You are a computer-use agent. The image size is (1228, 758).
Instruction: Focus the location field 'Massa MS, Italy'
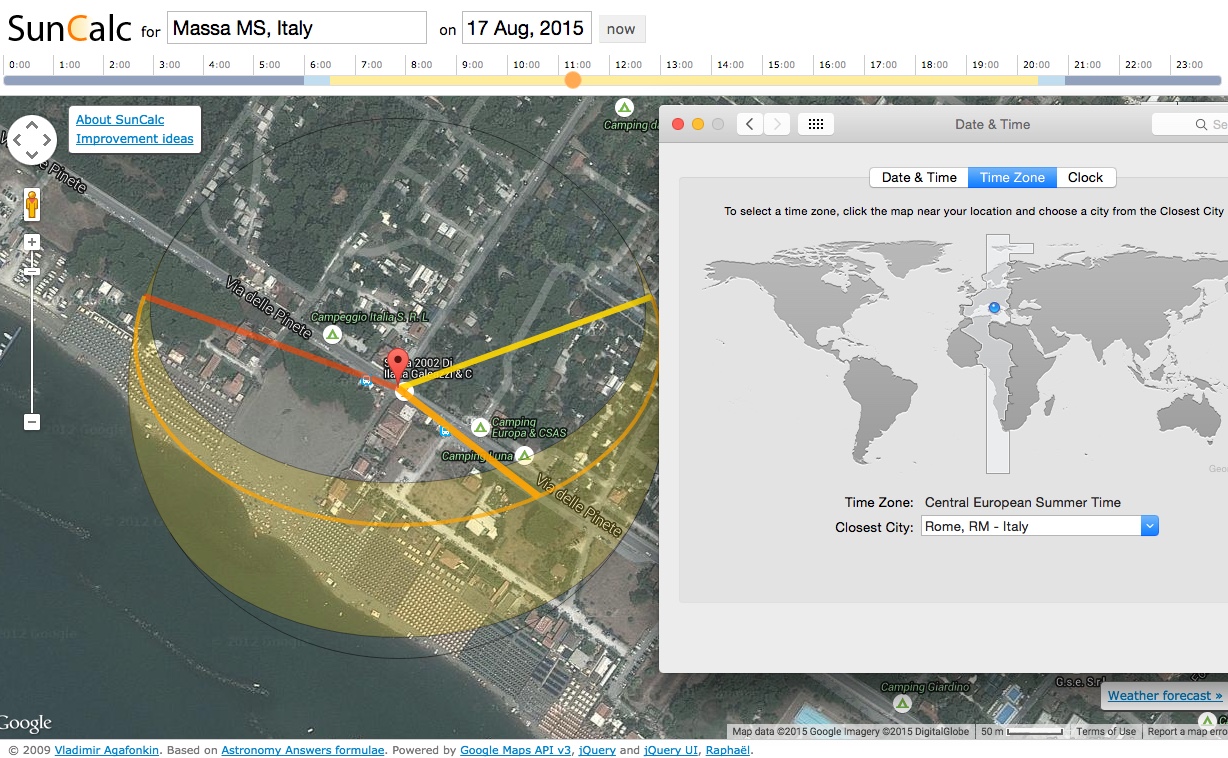297,28
